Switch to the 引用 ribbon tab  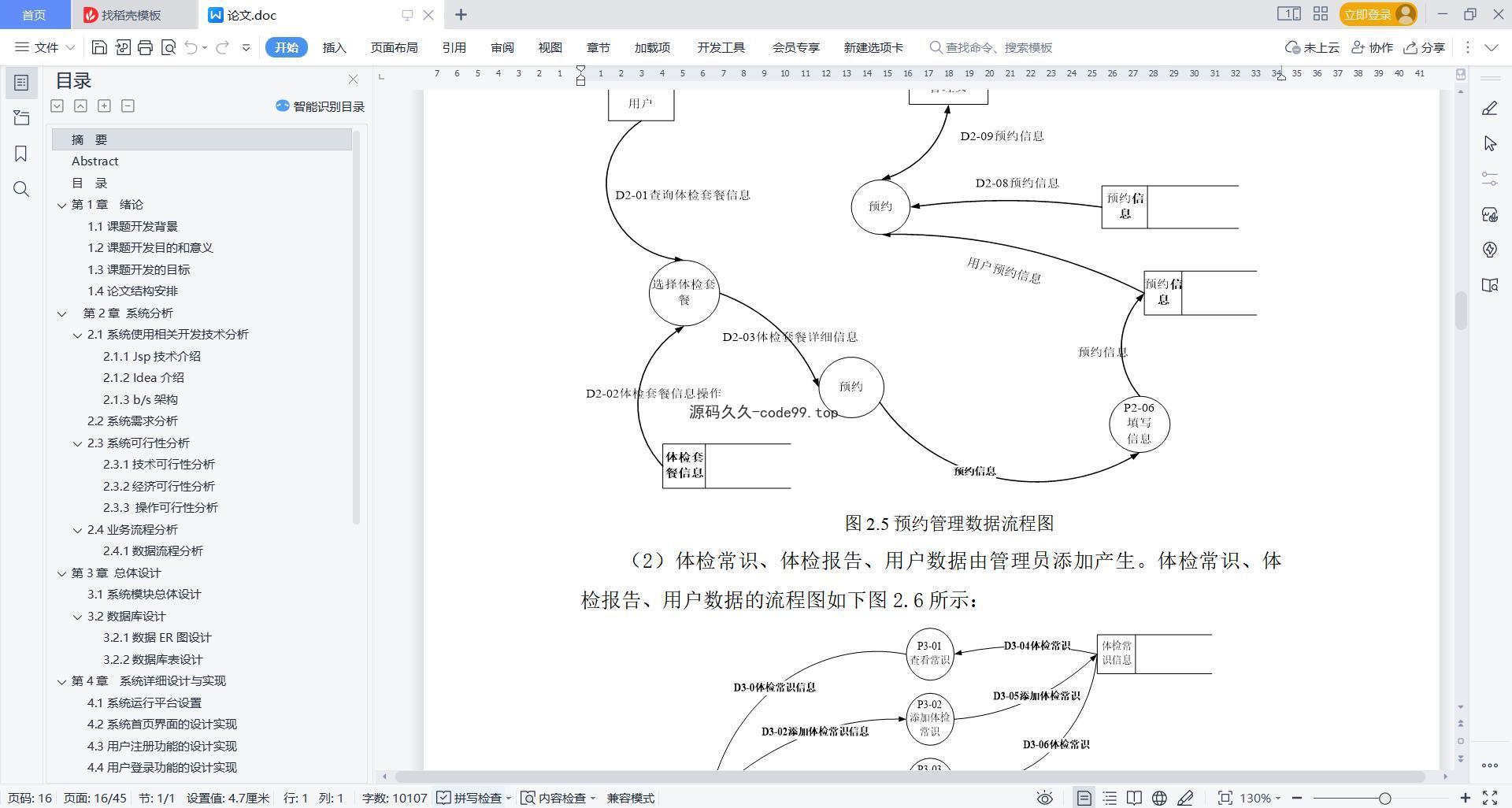tap(454, 47)
